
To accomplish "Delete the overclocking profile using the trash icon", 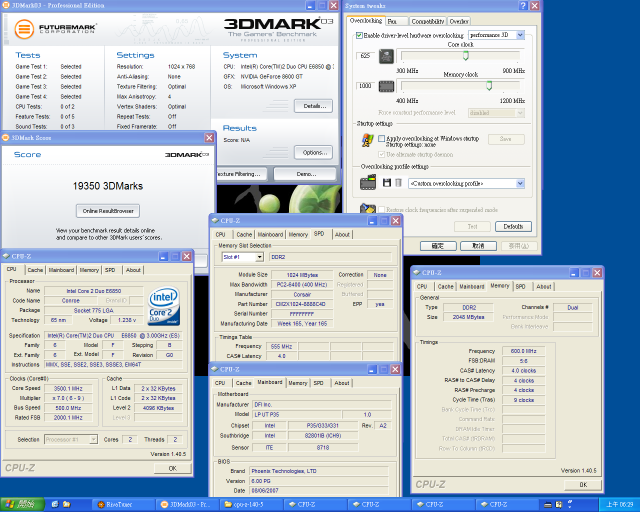I will 398,183.
